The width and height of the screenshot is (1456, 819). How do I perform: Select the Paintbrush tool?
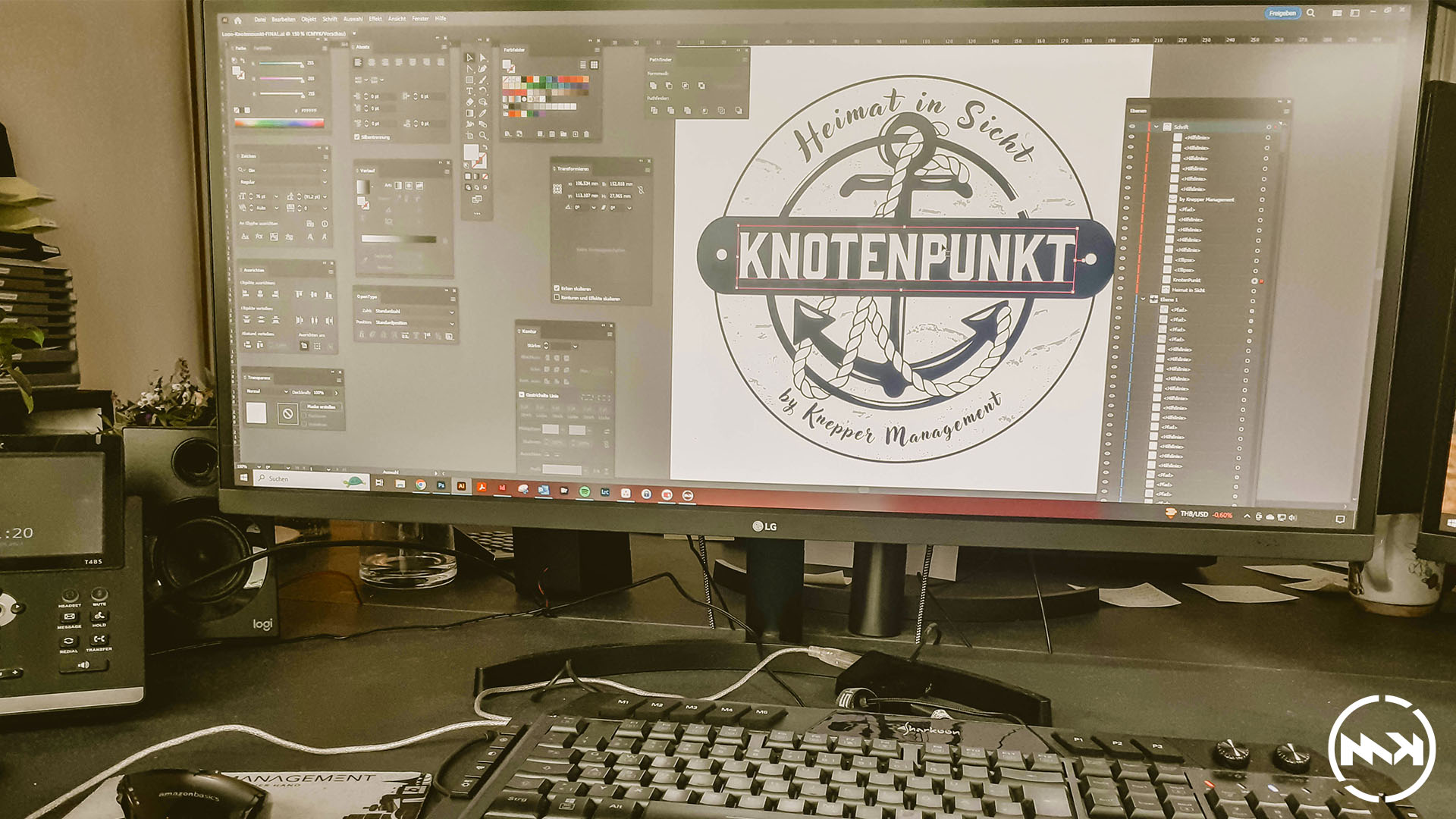(x=482, y=80)
